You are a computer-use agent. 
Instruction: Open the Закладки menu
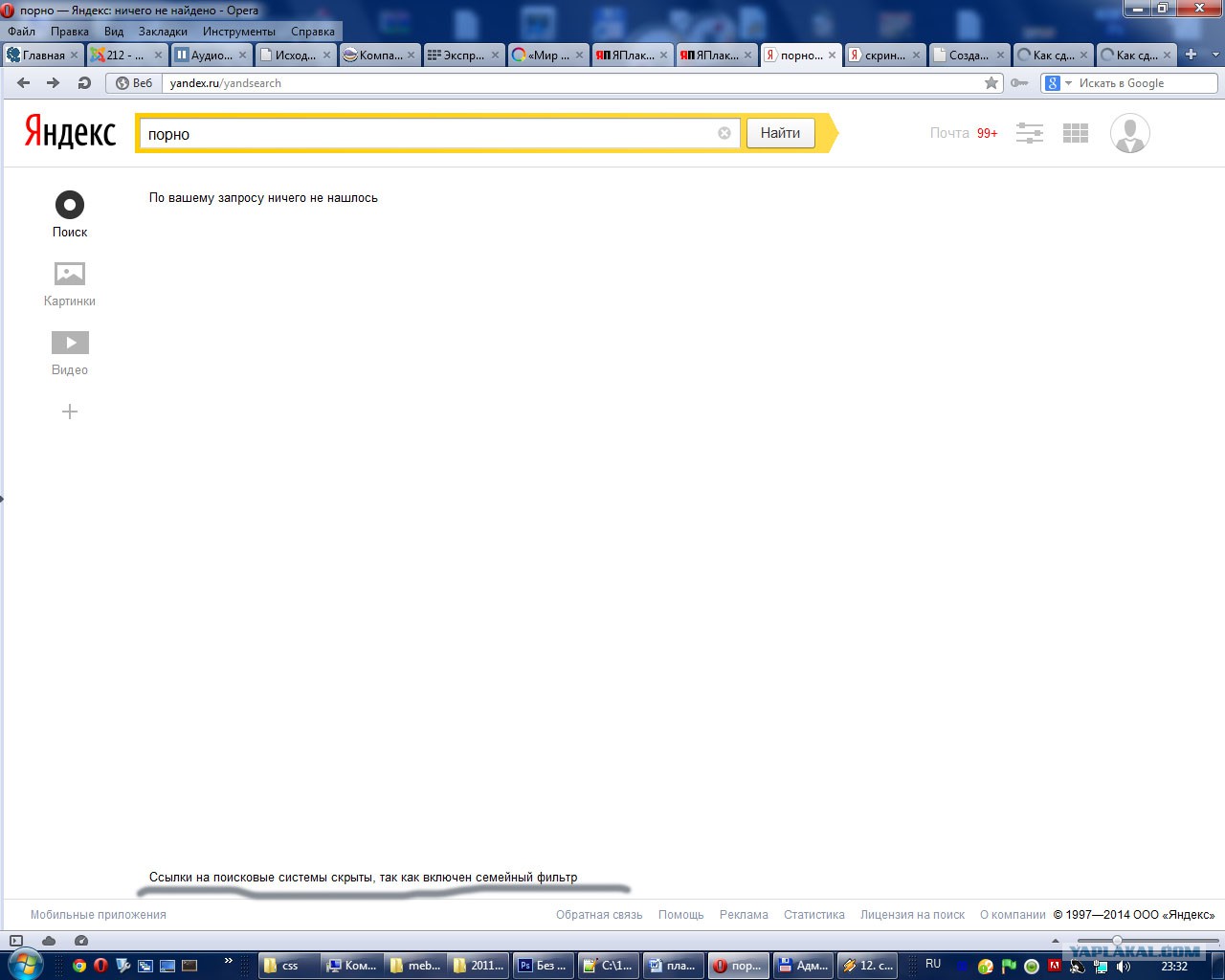163,32
